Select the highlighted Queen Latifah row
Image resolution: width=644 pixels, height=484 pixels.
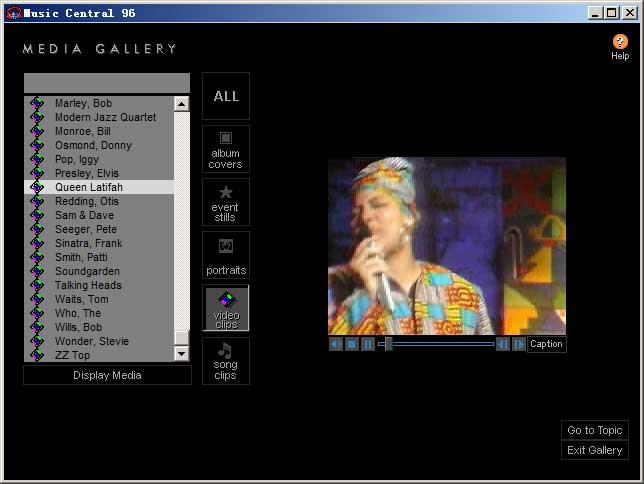pyautogui.click(x=99, y=187)
